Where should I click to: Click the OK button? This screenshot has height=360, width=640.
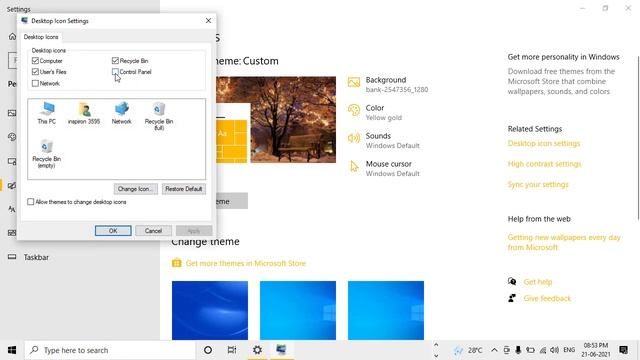coord(113,231)
